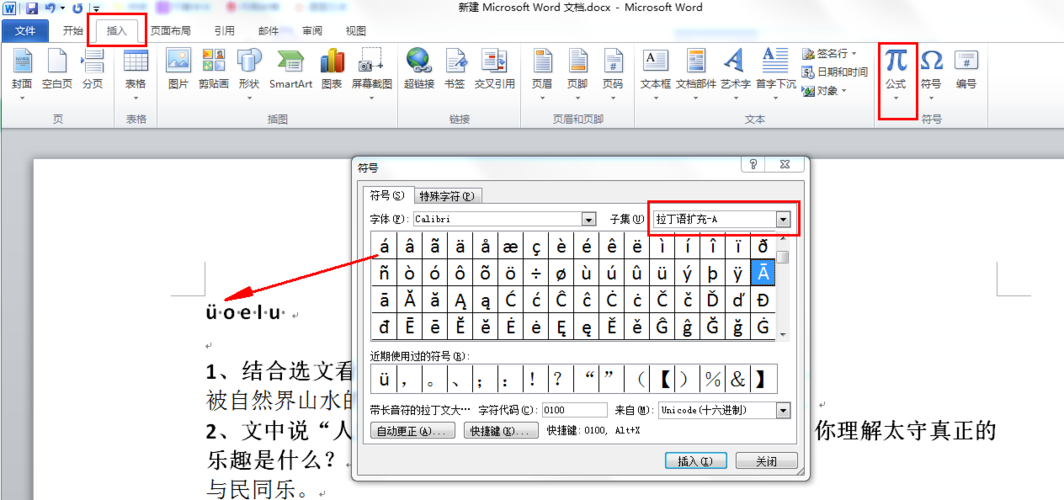
Task: Select the highlighted Ā symbol cell
Action: 763,273
